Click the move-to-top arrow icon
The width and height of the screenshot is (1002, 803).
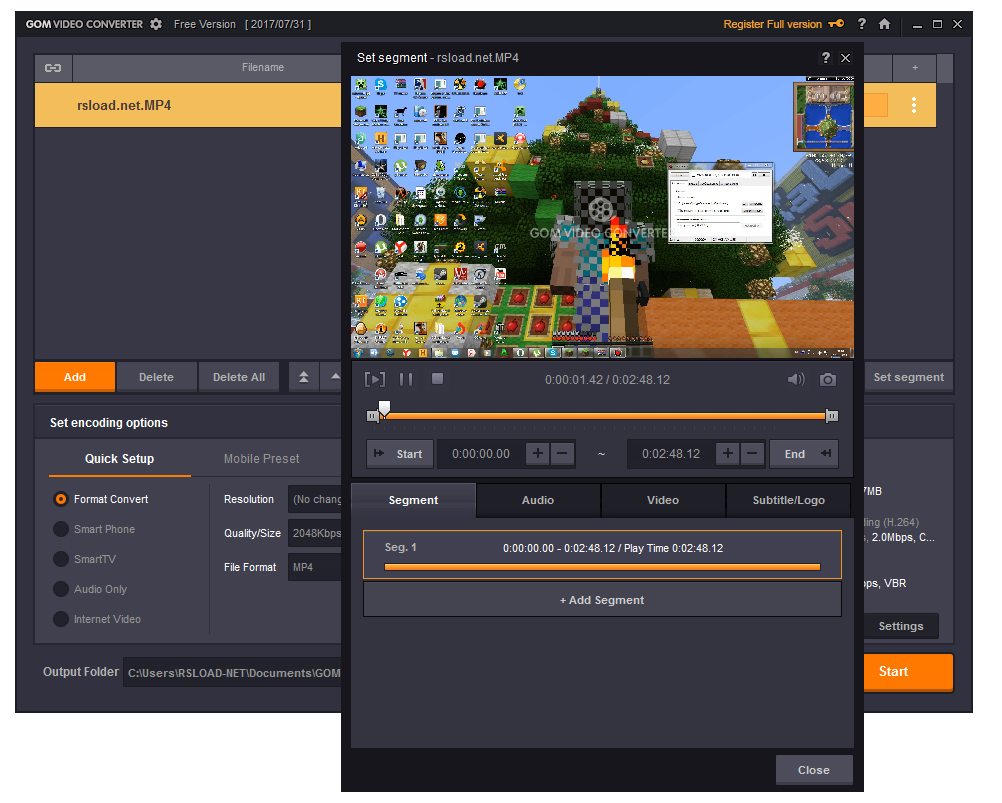(303, 377)
